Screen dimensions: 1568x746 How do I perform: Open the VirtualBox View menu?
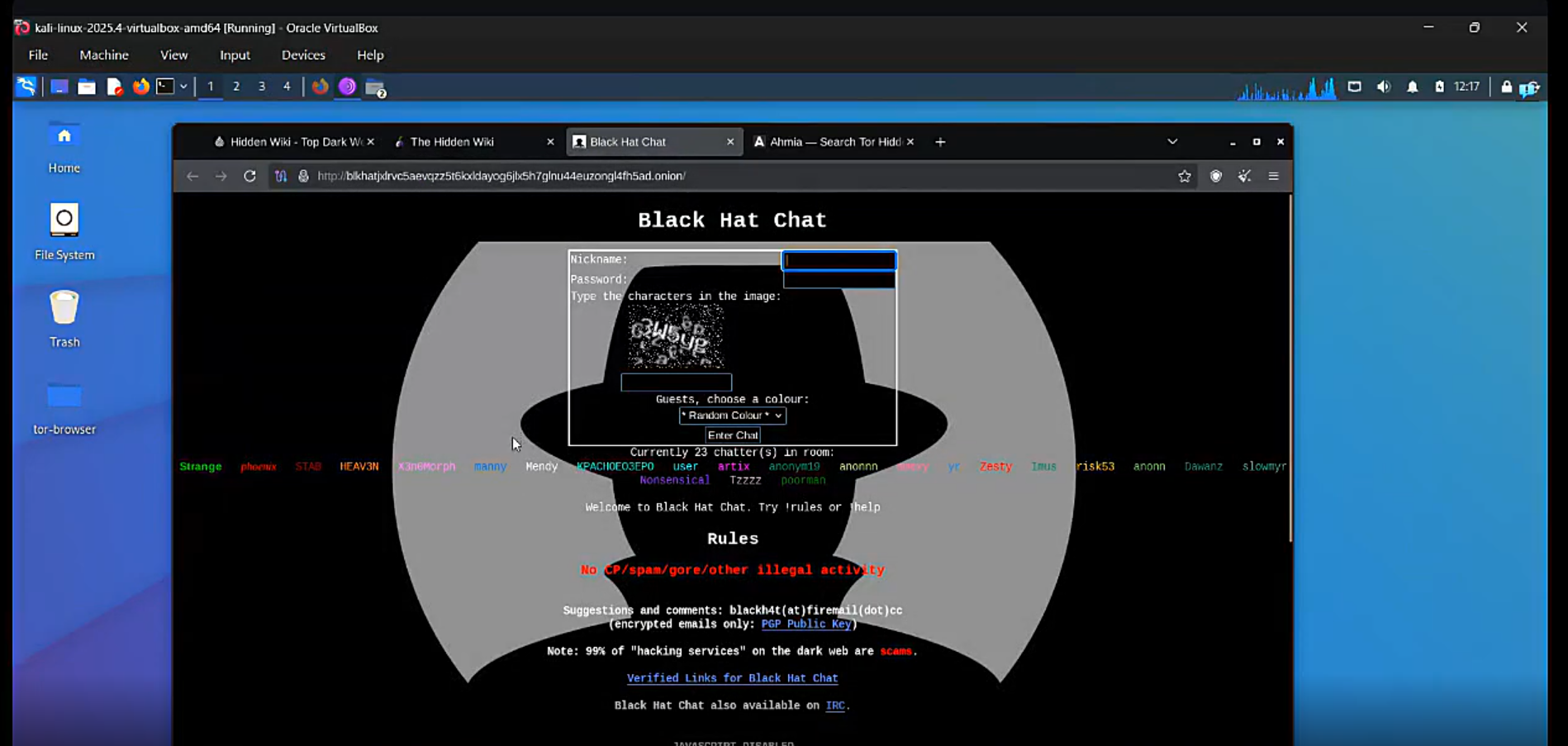[x=174, y=55]
